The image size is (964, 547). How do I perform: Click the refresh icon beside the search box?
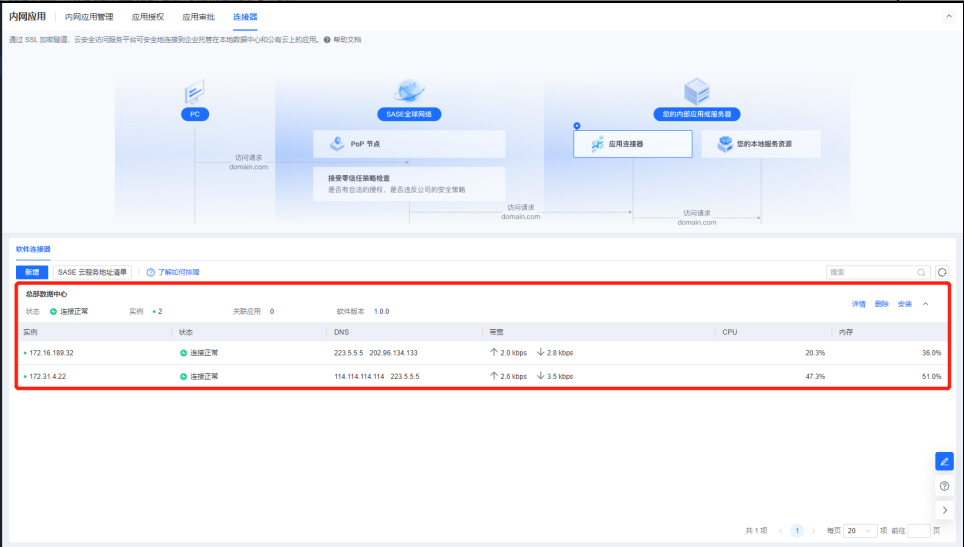(941, 272)
